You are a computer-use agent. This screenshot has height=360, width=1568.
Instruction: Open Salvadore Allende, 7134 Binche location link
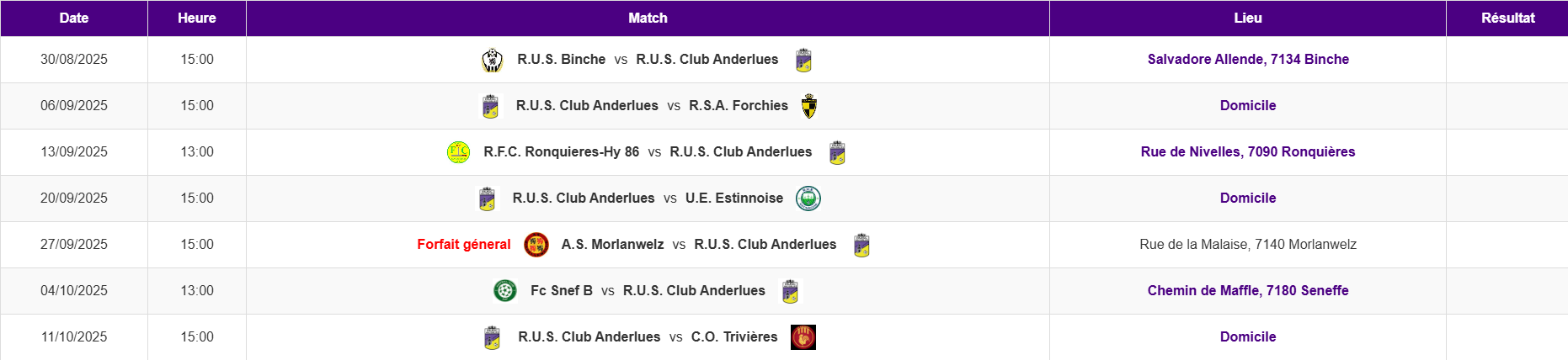[x=1248, y=59]
